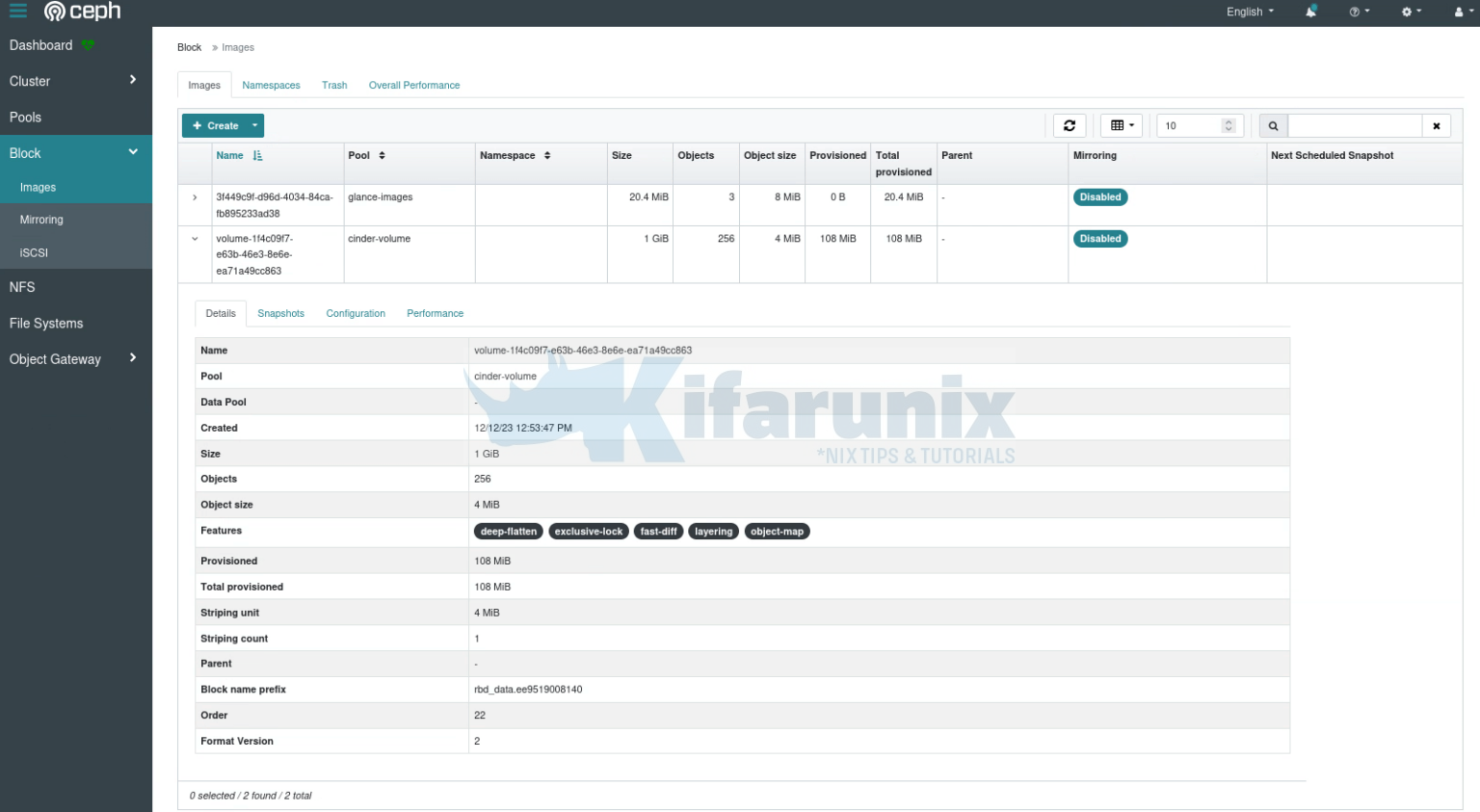Viewport: 1480px width, 812px height.
Task: Click the refresh icon above the images table
Action: tap(1070, 124)
